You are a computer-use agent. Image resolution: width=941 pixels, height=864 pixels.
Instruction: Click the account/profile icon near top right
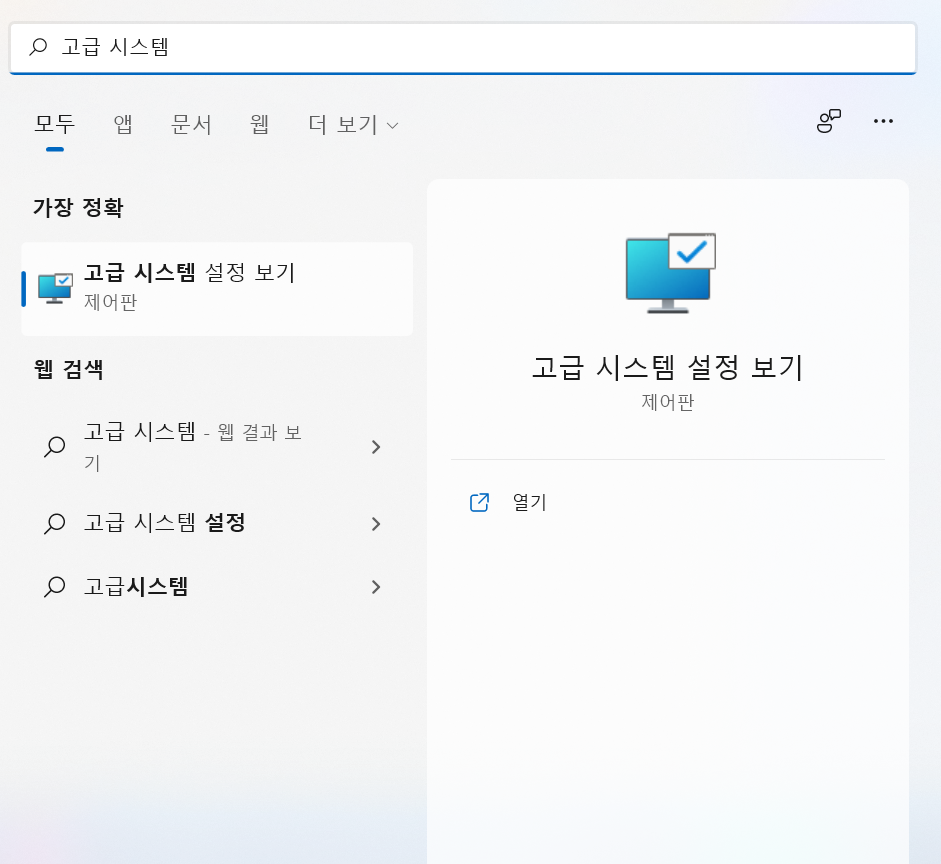[x=828, y=121]
